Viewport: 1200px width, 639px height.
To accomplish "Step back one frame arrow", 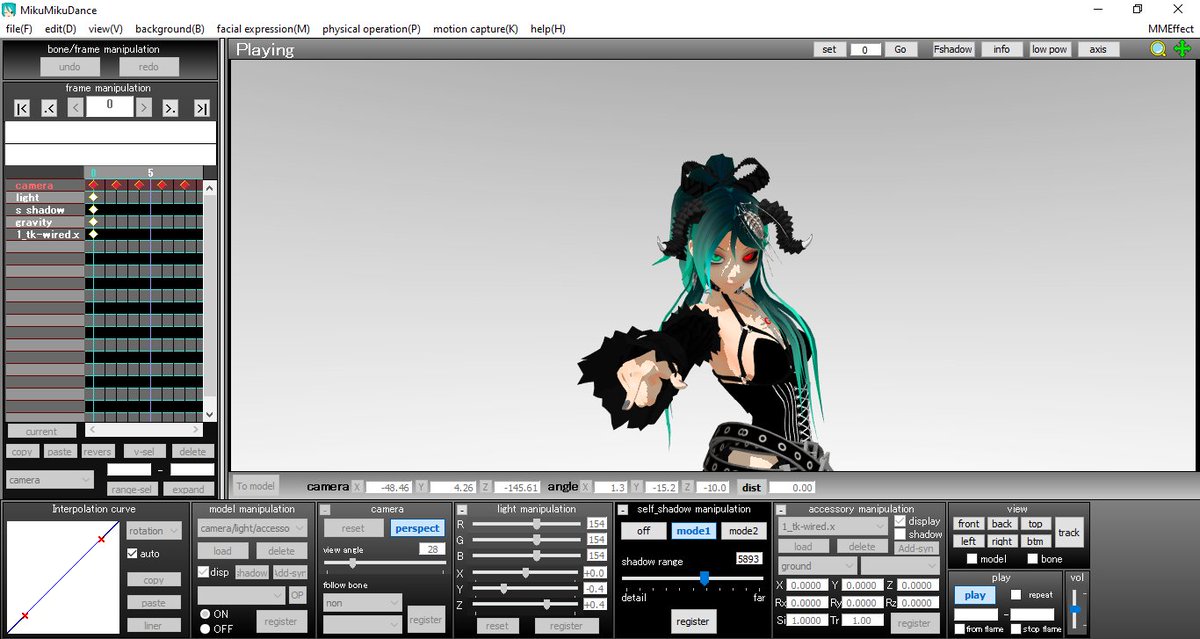I will [76, 108].
